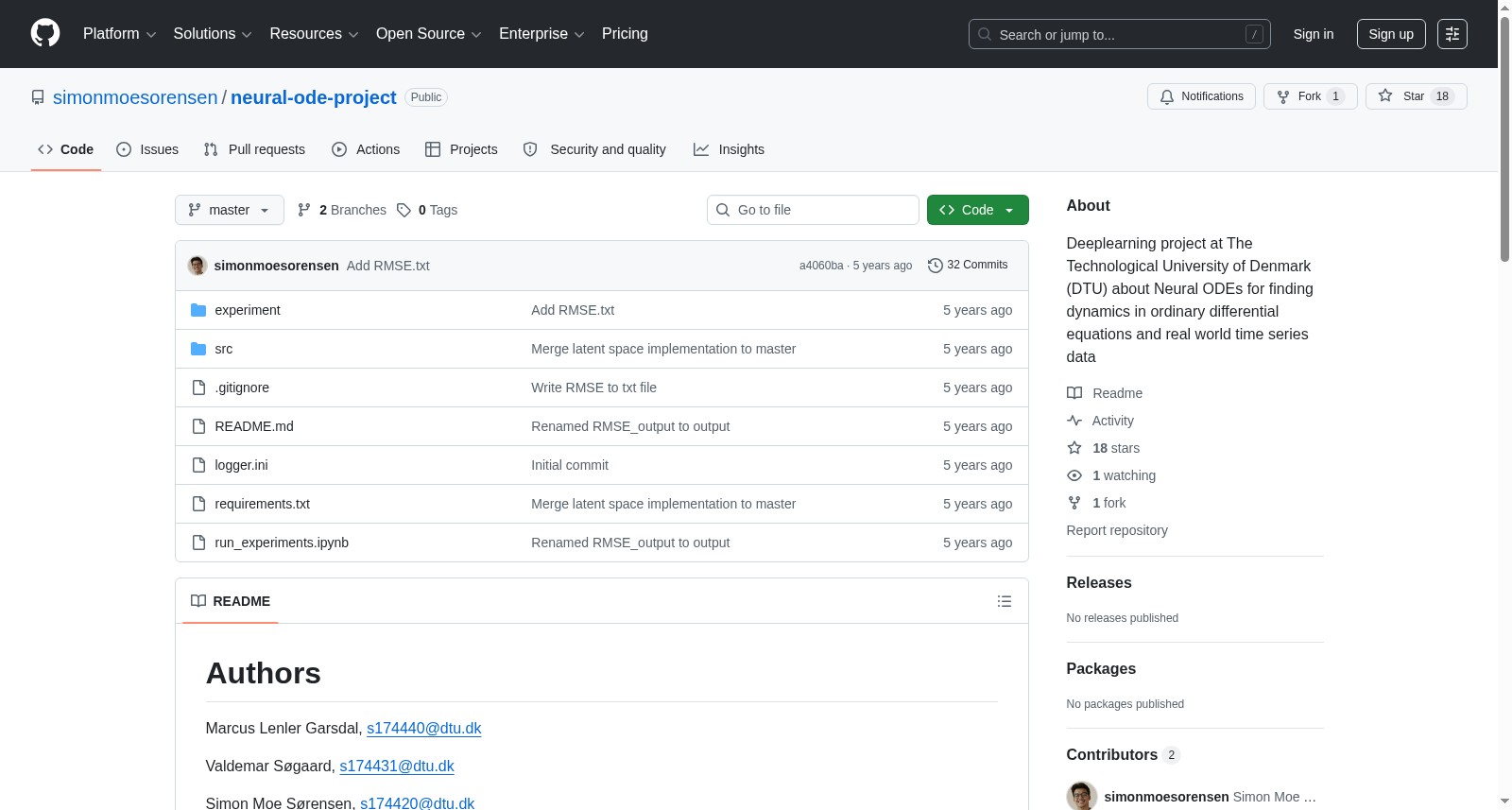Click the Sign in link
Image resolution: width=1512 pixels, height=810 pixels.
pos(1314,34)
